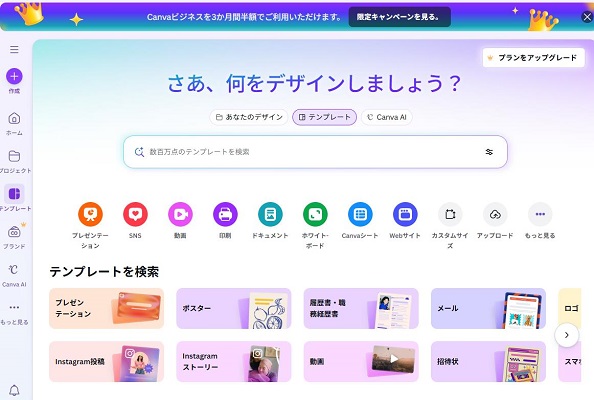
Task: Open Poster template category card
Action: pyautogui.click(x=234, y=308)
